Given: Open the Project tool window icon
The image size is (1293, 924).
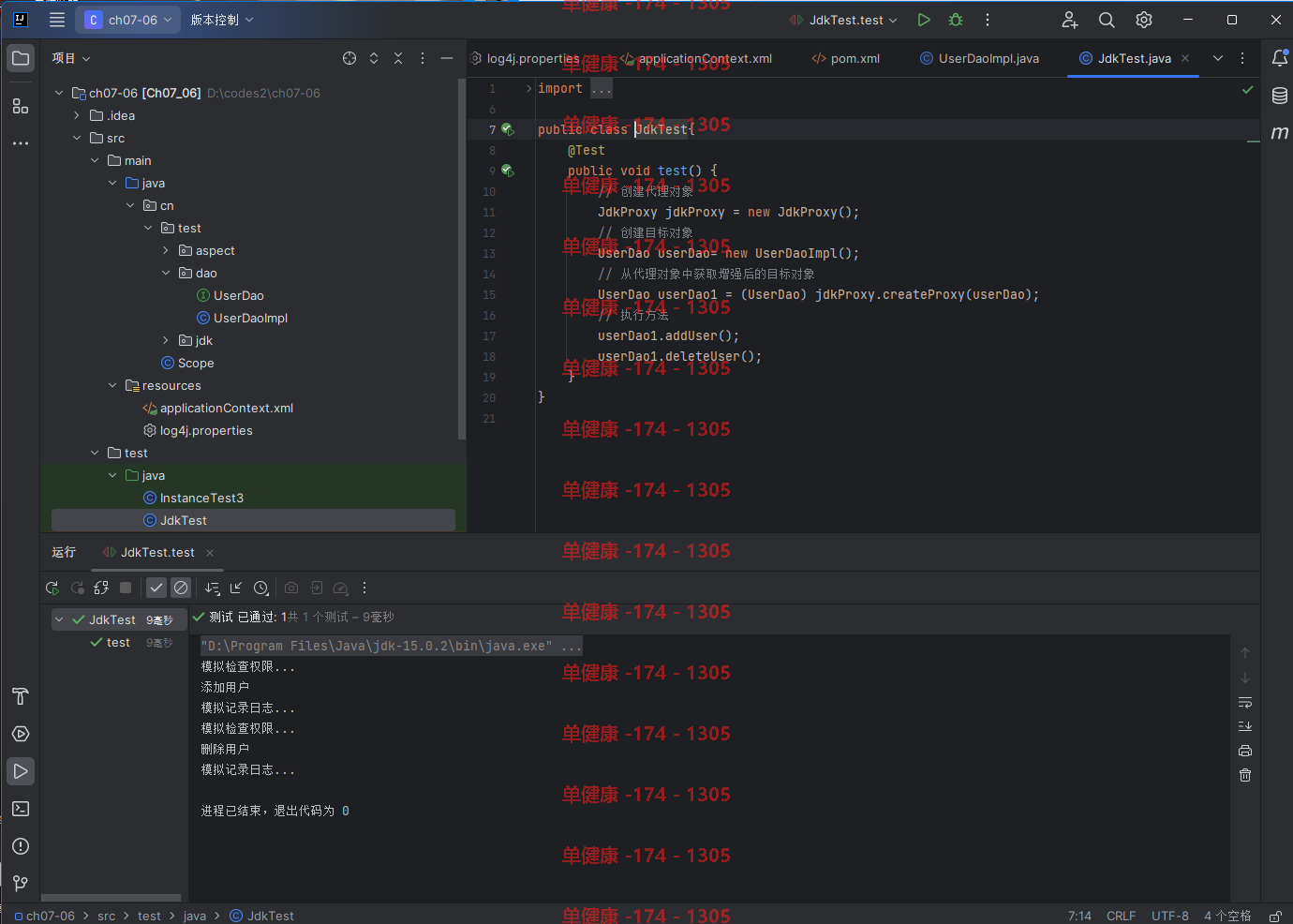Looking at the screenshot, I should click(x=21, y=58).
